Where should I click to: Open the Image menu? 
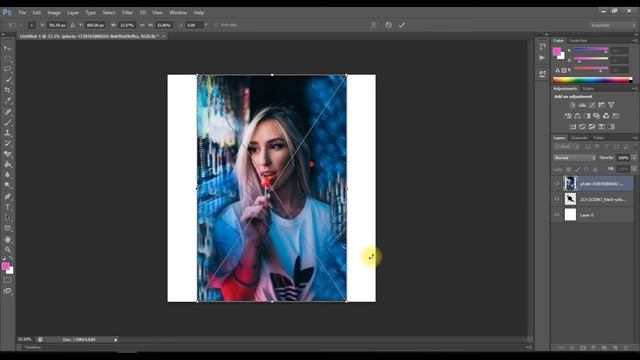tap(54, 13)
